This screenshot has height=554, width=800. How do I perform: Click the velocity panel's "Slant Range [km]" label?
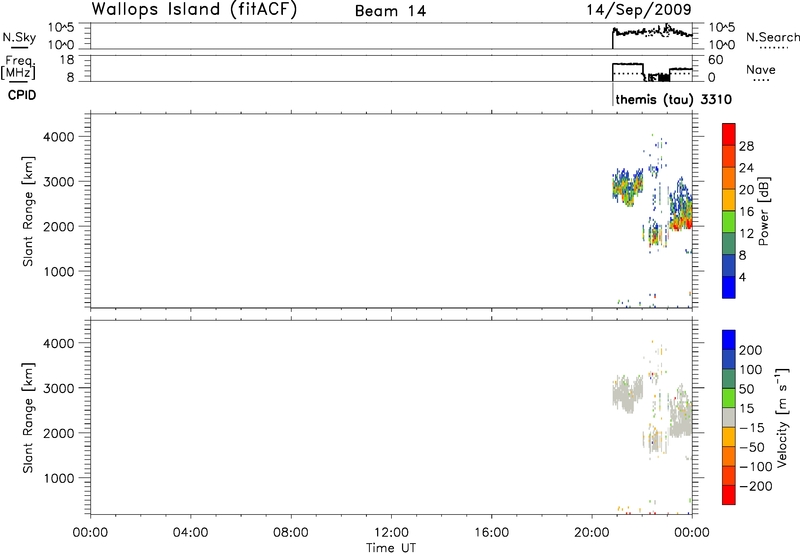(28, 418)
